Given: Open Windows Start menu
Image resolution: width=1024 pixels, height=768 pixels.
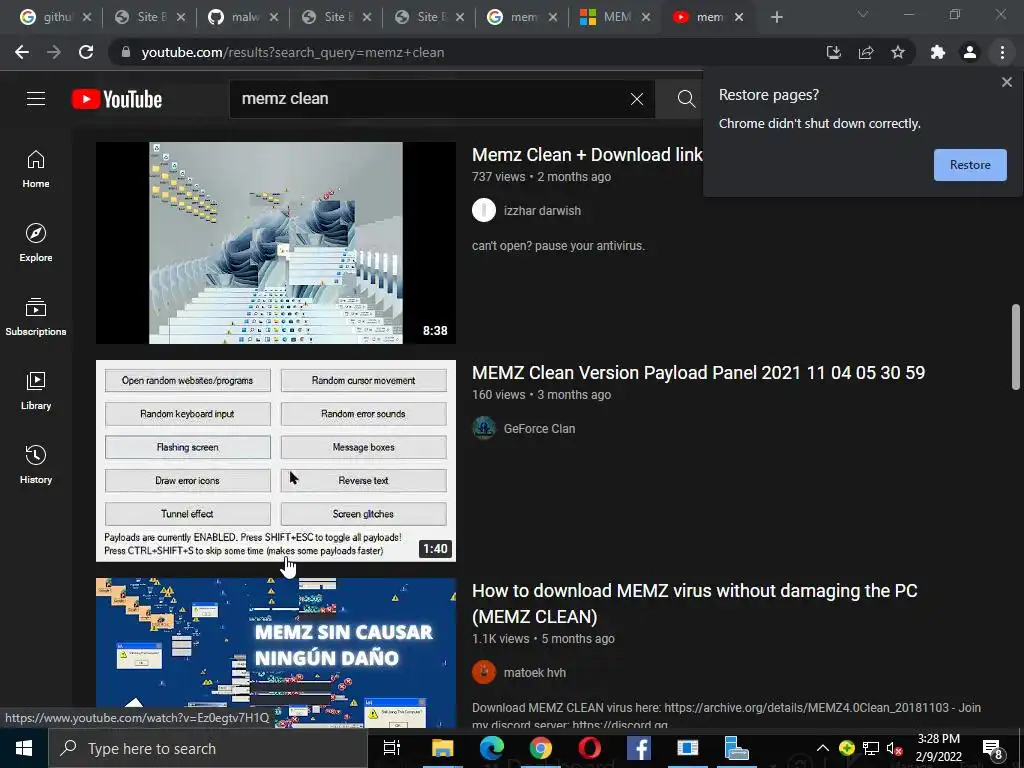Looking at the screenshot, I should [24, 748].
